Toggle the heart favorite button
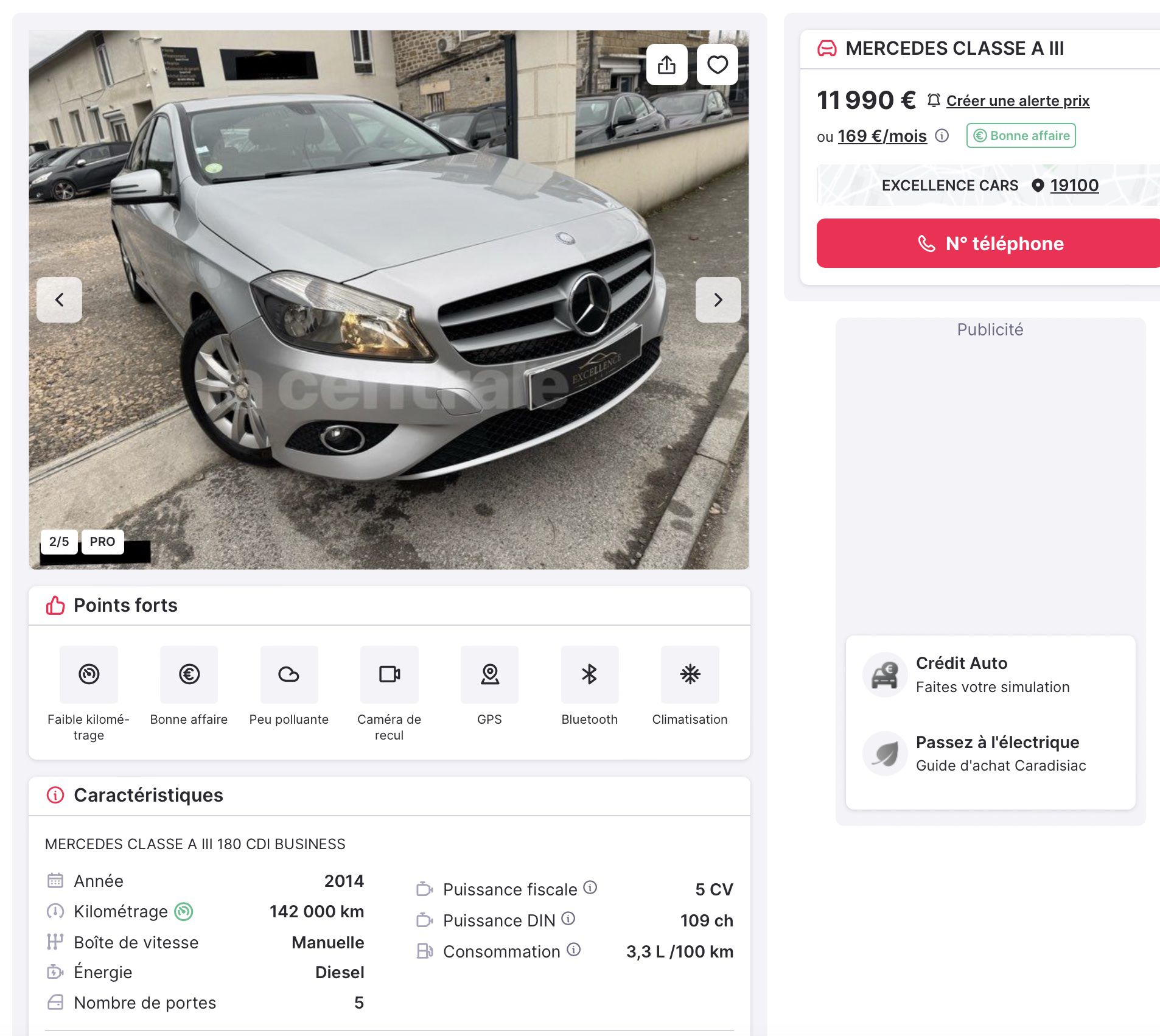This screenshot has width=1160, height=1036. tap(717, 65)
